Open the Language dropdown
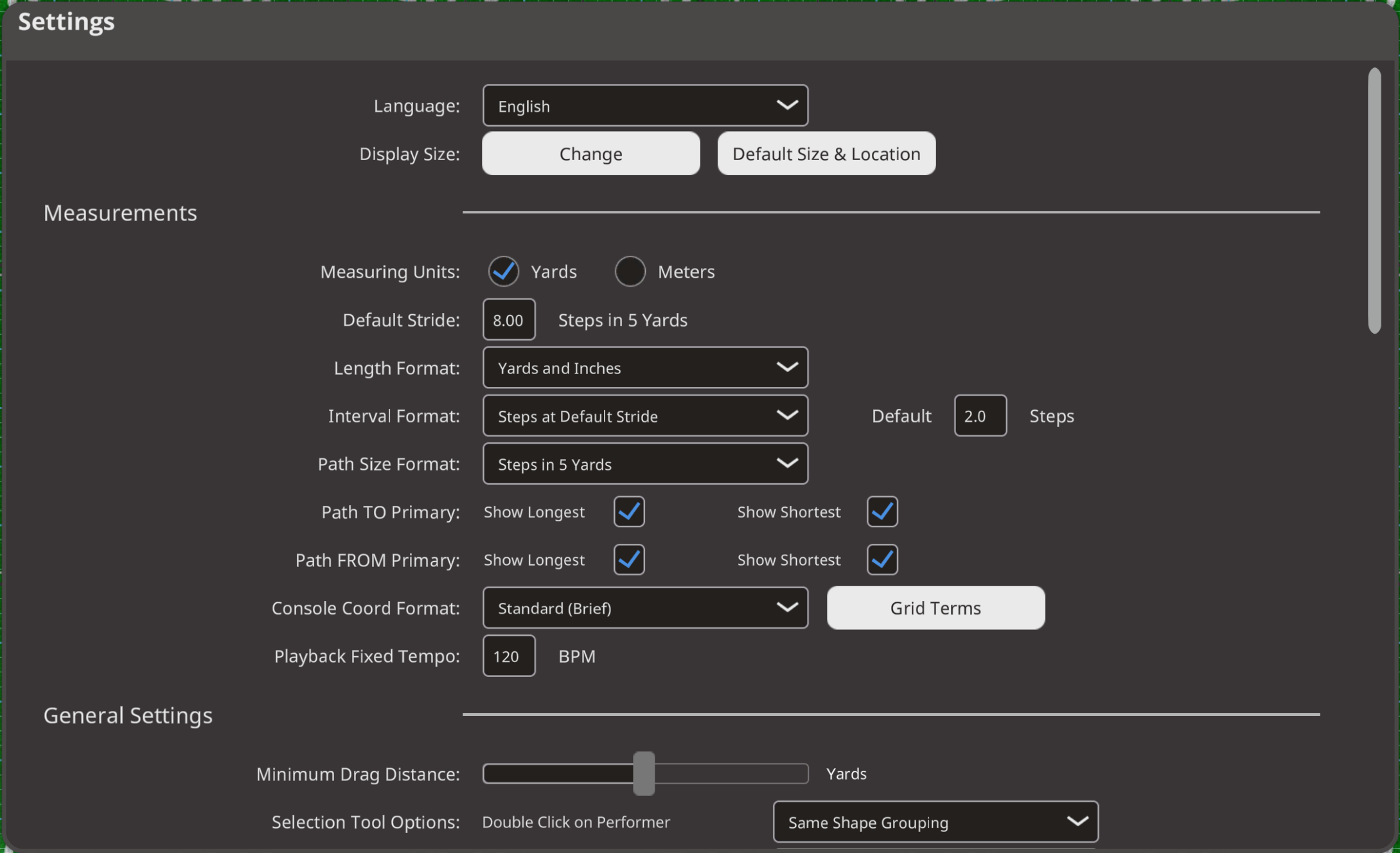This screenshot has width=1400, height=853. (644, 105)
